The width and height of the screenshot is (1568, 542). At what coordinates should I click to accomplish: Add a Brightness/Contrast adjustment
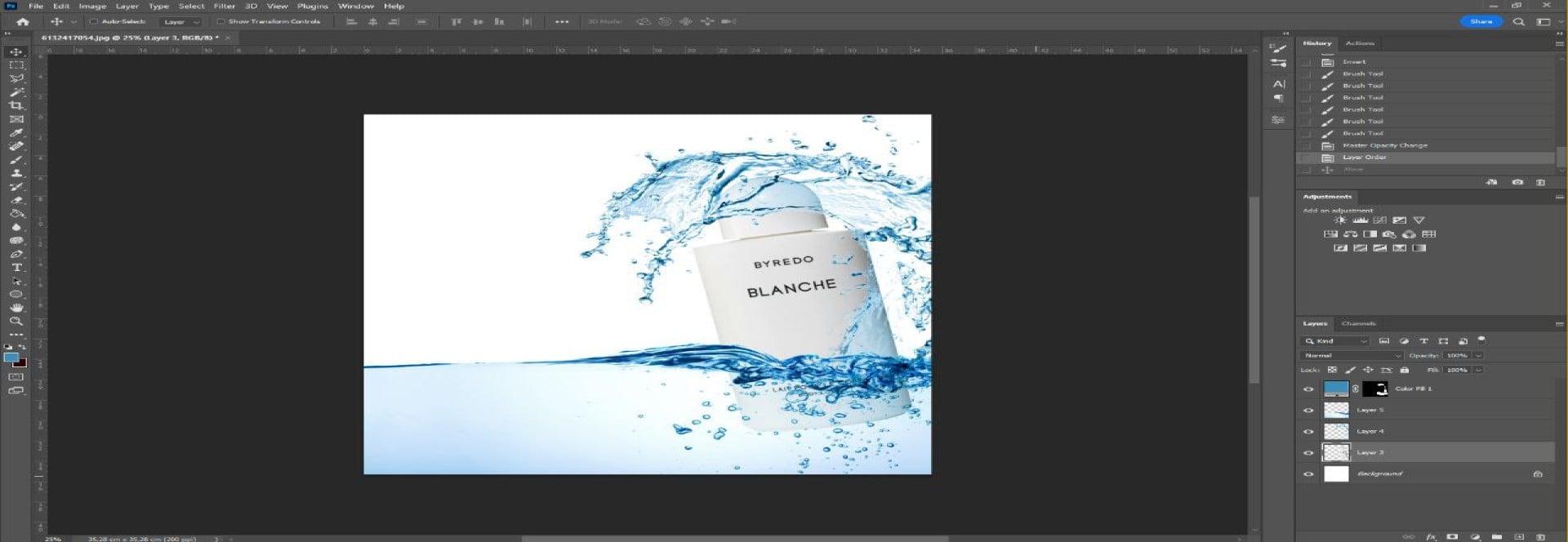click(1340, 220)
